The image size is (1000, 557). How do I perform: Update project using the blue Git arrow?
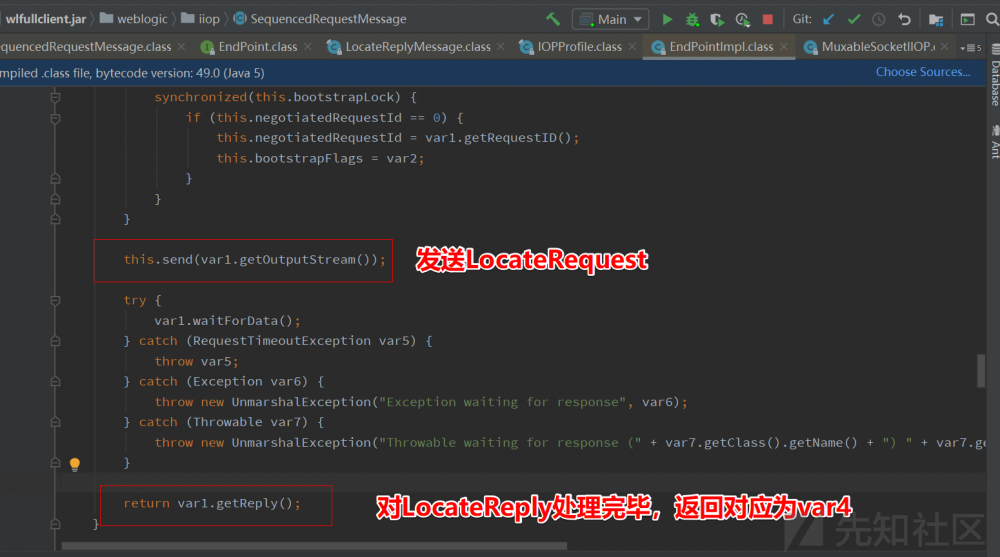(x=828, y=19)
